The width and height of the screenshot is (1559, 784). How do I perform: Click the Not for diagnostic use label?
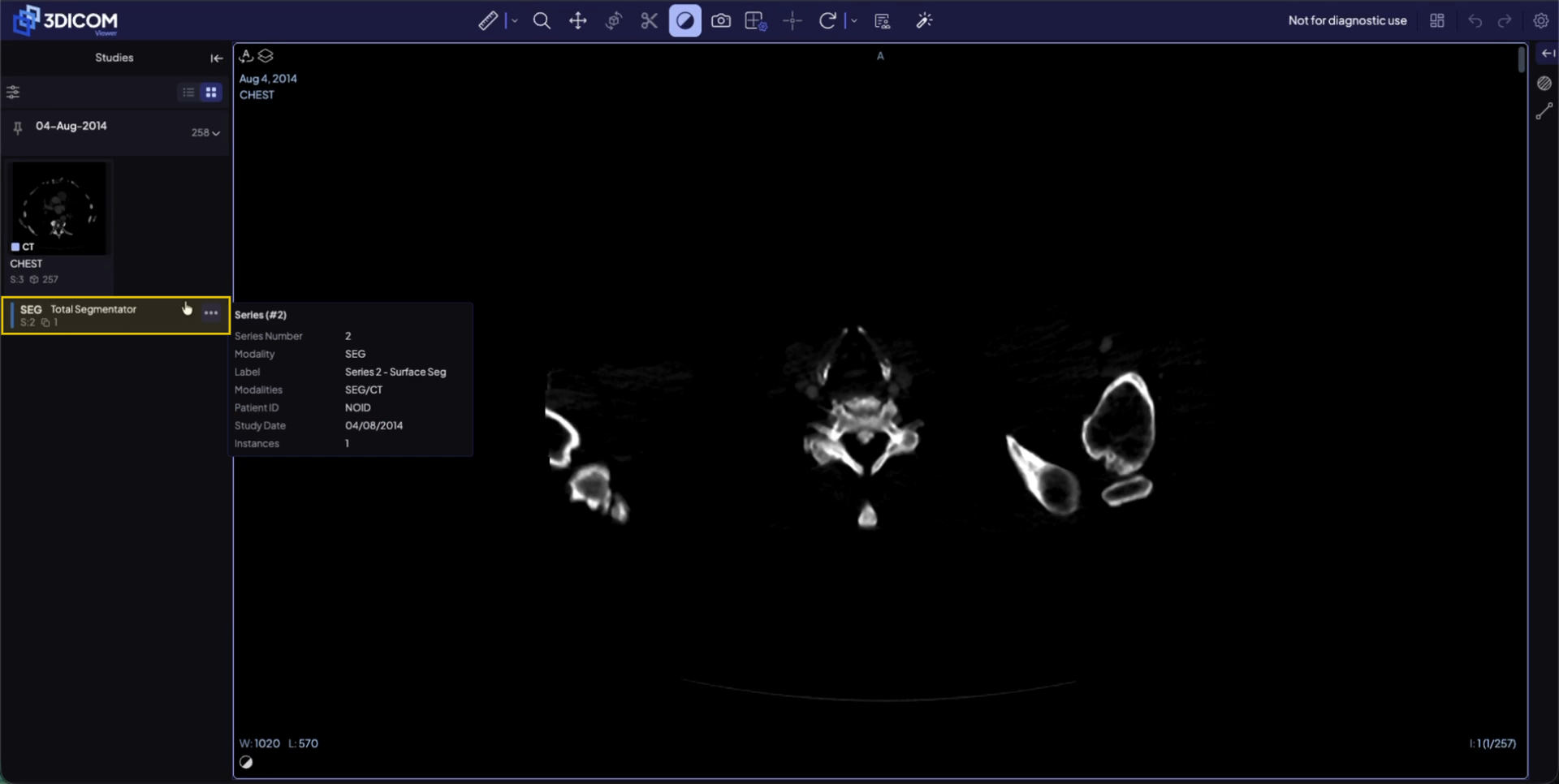[x=1347, y=21]
